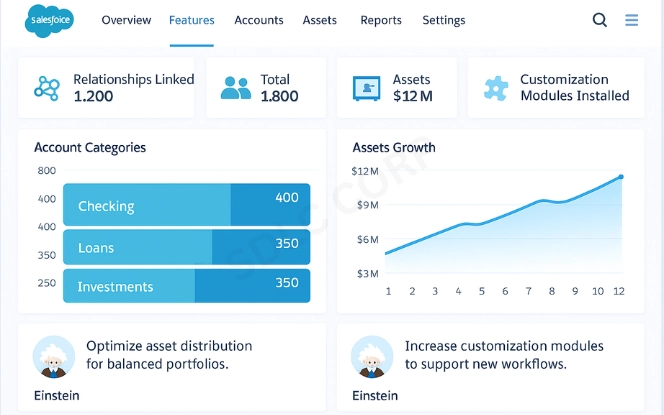The height and width of the screenshot is (415, 664).
Task: Click the endpoint marker on Assets Growth line
Action: [x=621, y=177]
